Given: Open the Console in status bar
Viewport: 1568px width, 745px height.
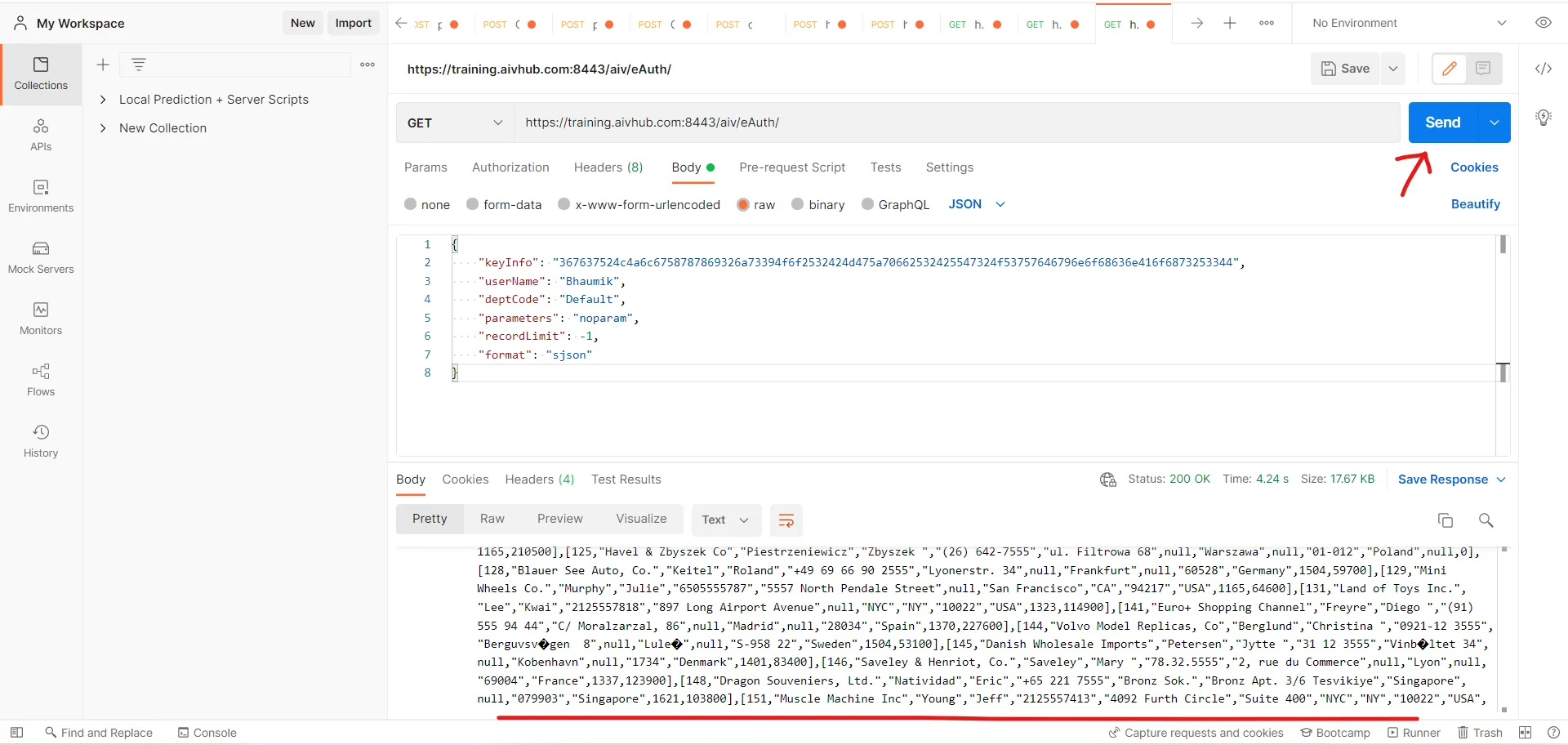Looking at the screenshot, I should pyautogui.click(x=207, y=733).
